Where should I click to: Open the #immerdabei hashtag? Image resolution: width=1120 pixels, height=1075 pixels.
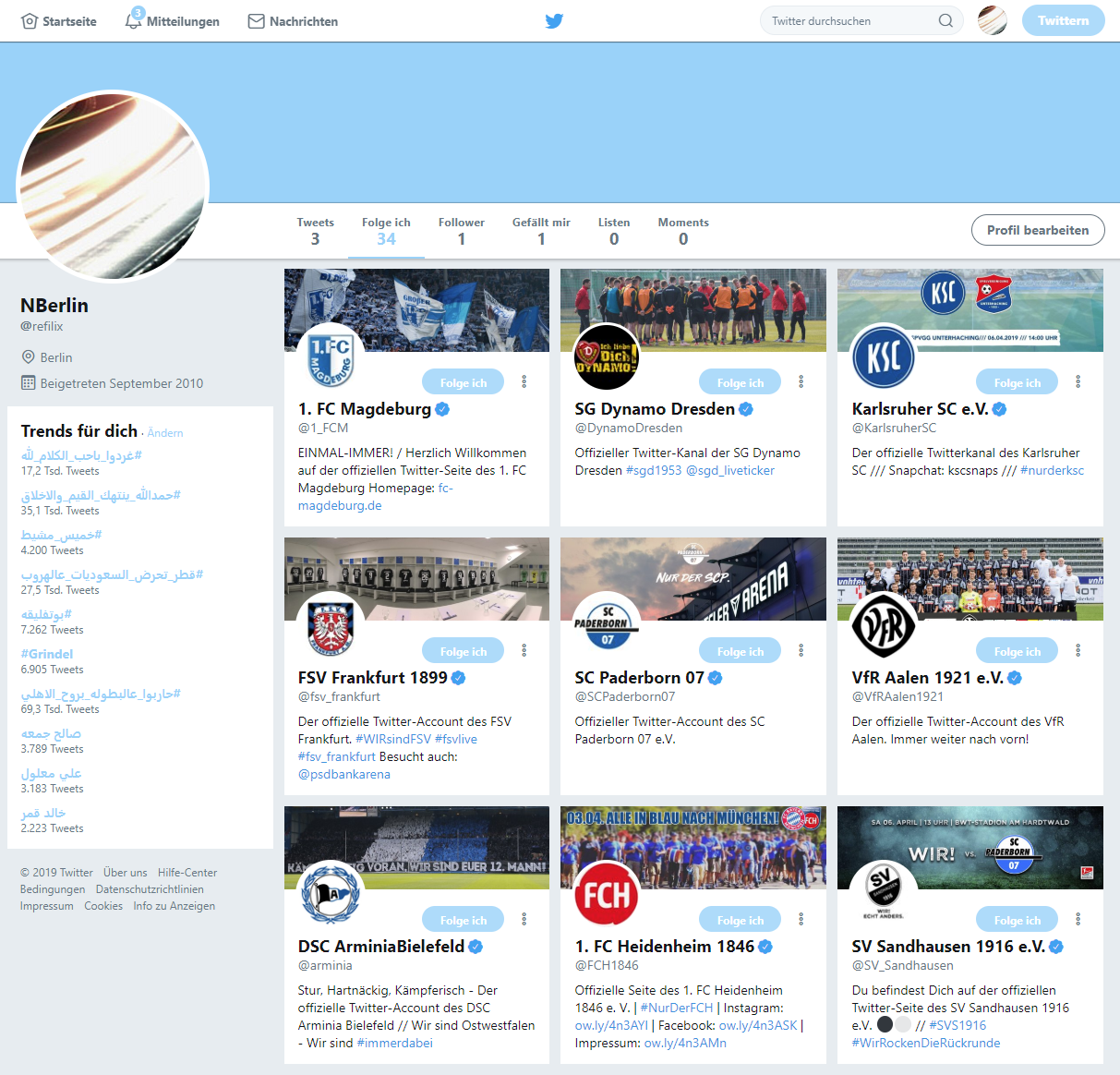[394, 1043]
